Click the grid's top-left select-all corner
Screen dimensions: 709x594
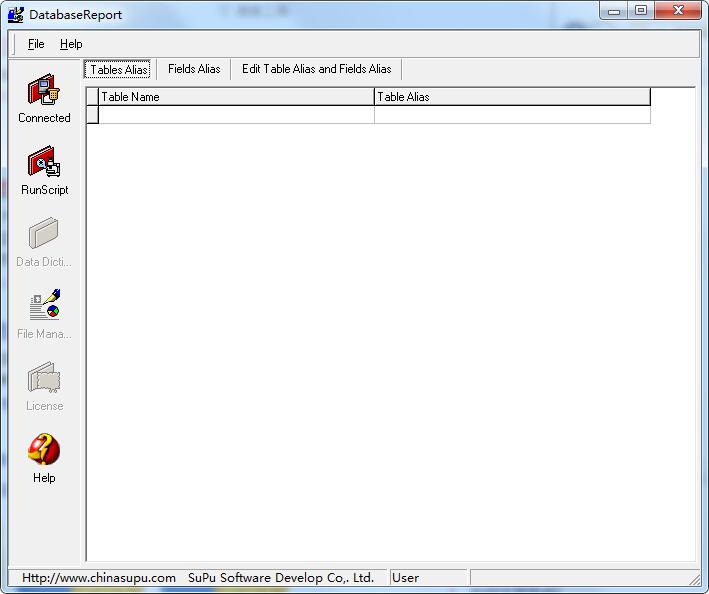pyautogui.click(x=93, y=97)
